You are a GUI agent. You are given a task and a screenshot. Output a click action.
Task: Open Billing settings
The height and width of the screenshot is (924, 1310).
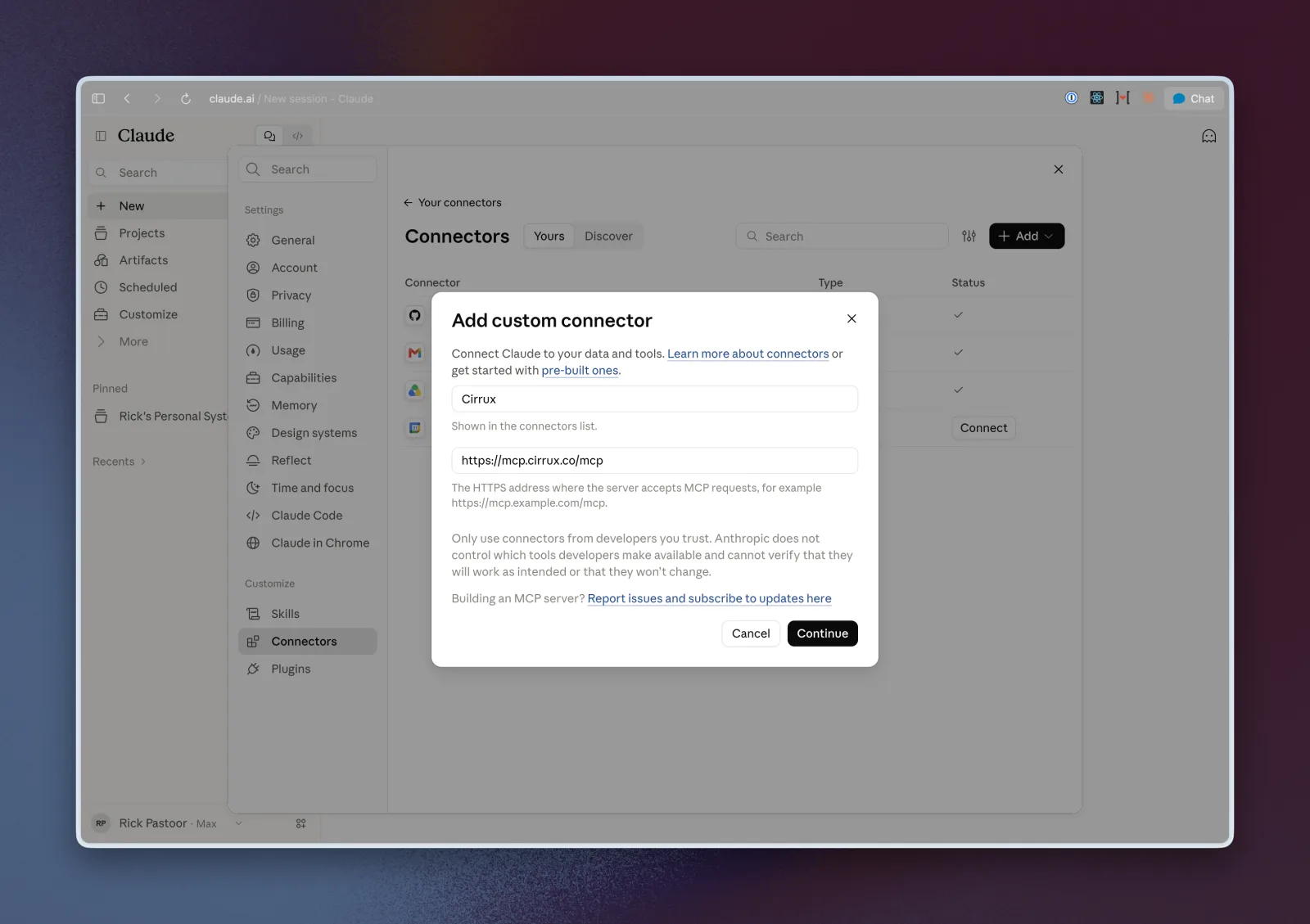(x=308, y=323)
